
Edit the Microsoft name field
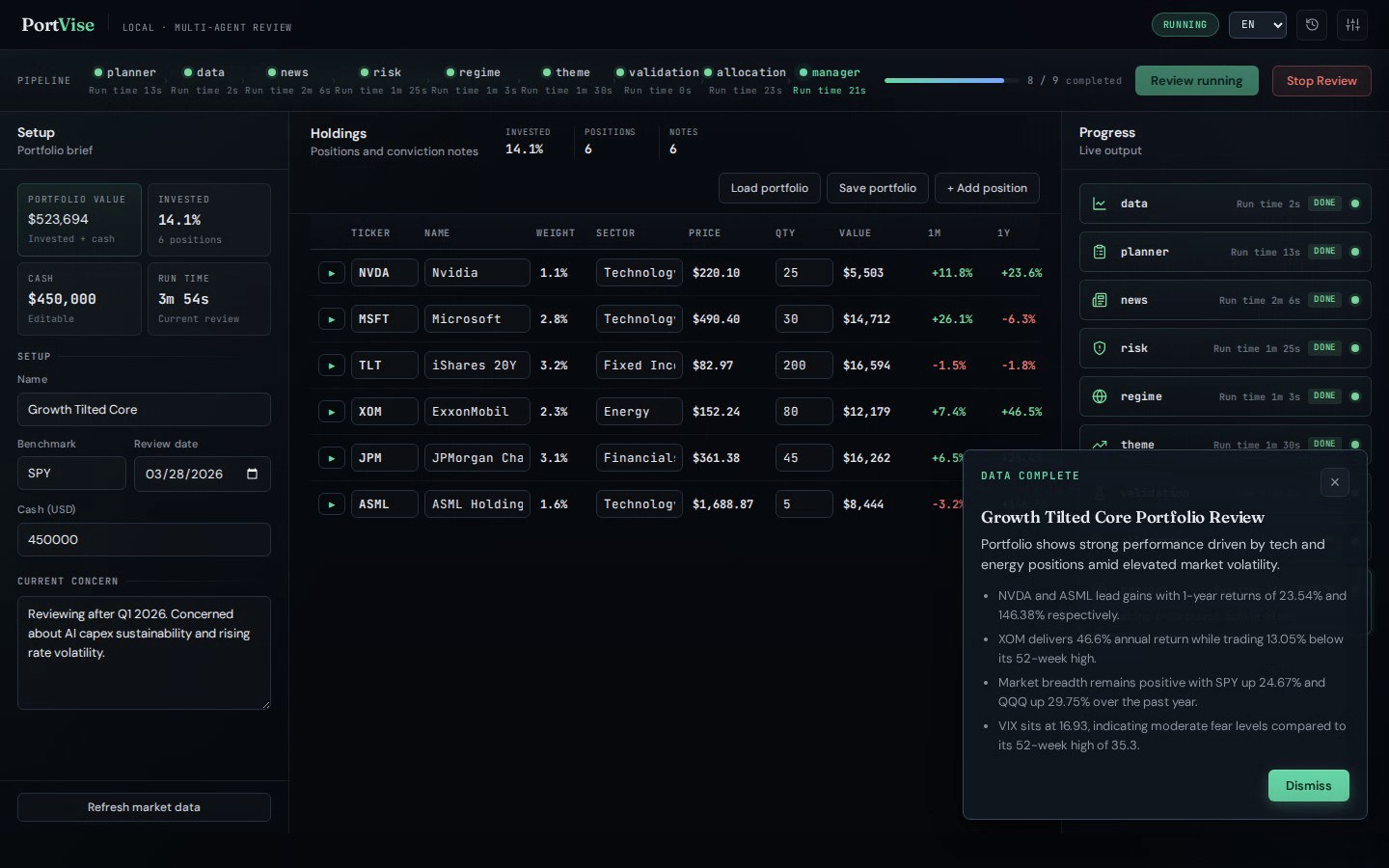point(477,319)
